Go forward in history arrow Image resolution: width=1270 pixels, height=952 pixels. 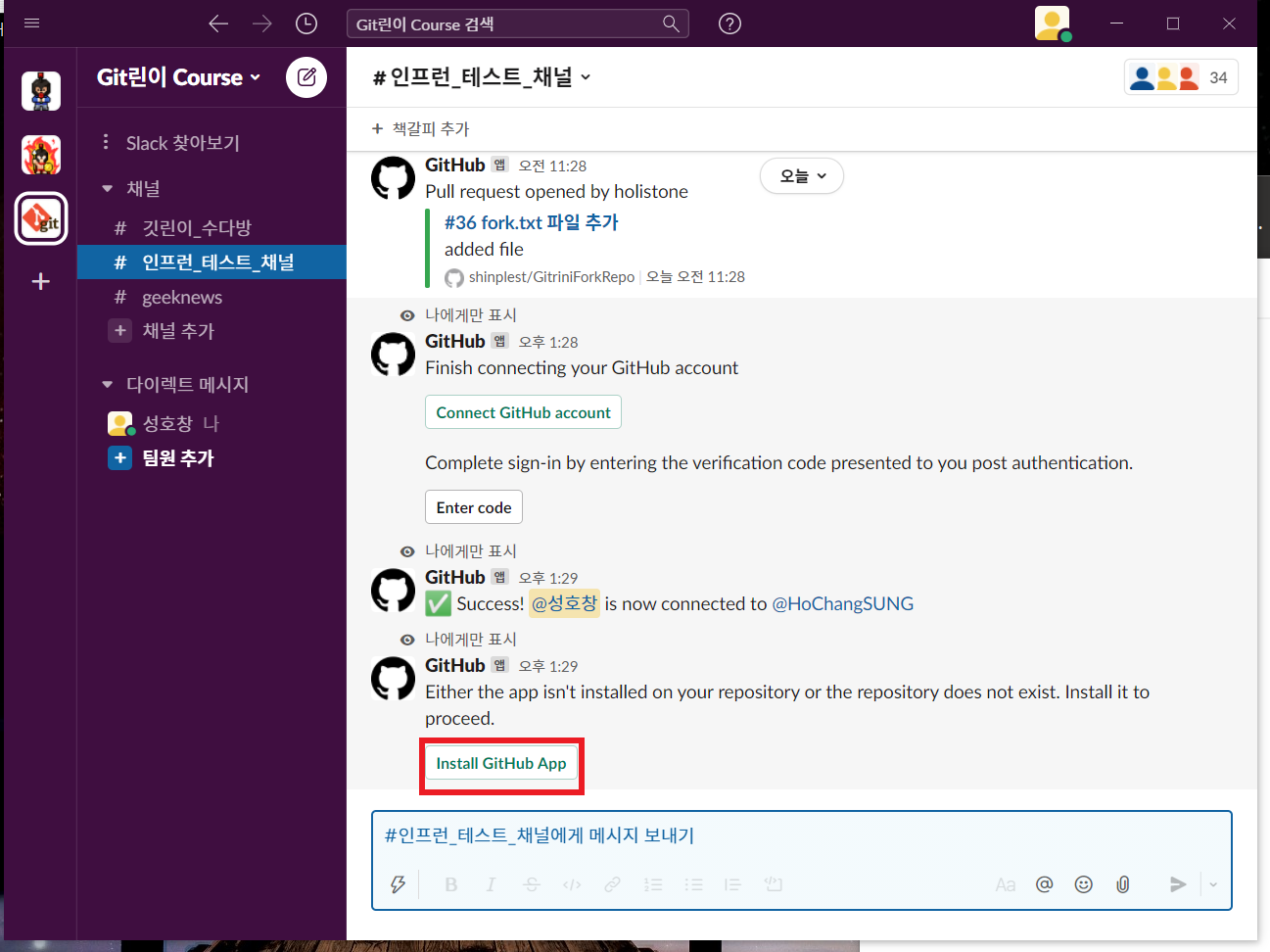(262, 24)
